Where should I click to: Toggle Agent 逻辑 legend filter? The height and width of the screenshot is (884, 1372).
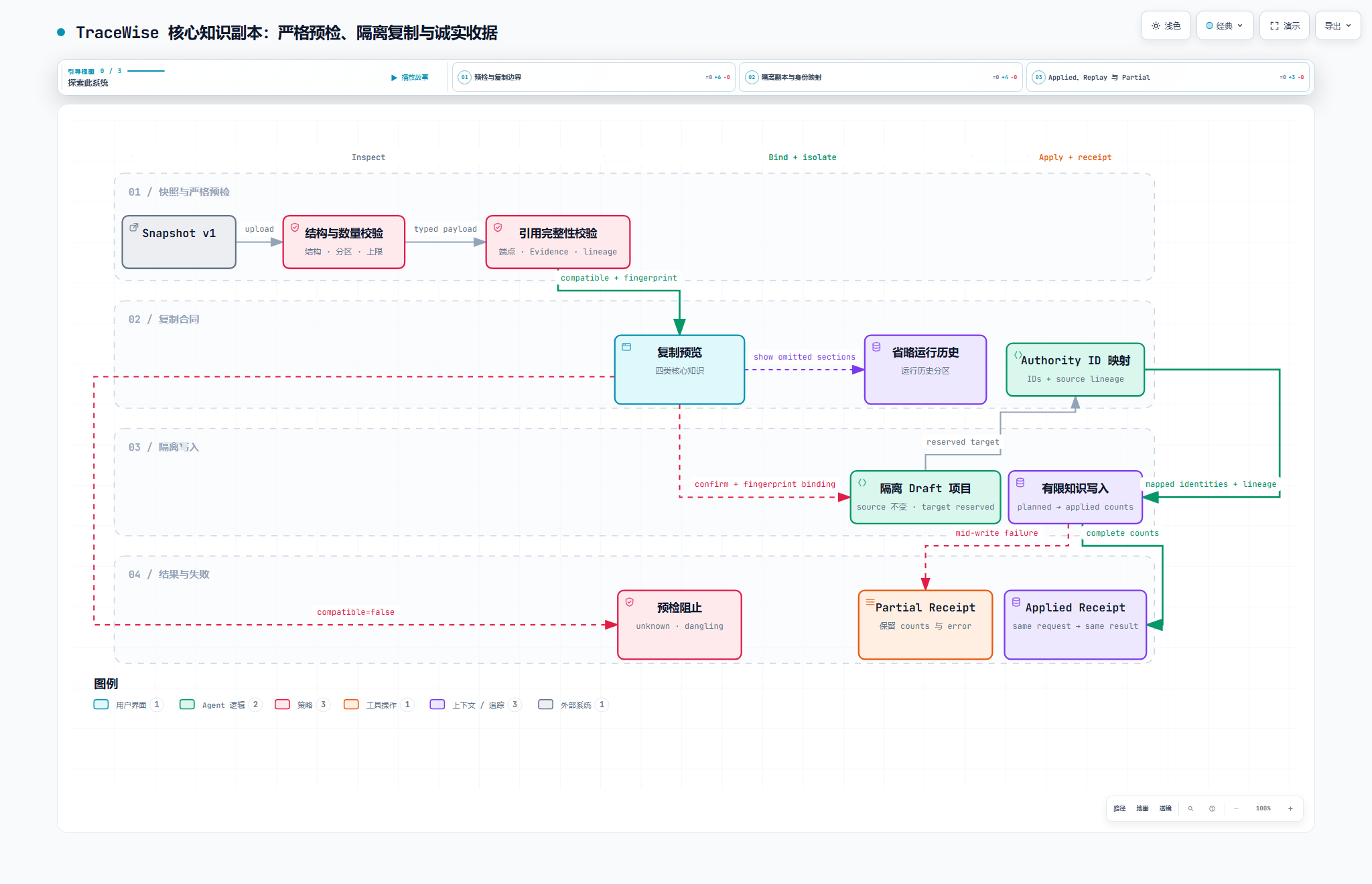220,705
